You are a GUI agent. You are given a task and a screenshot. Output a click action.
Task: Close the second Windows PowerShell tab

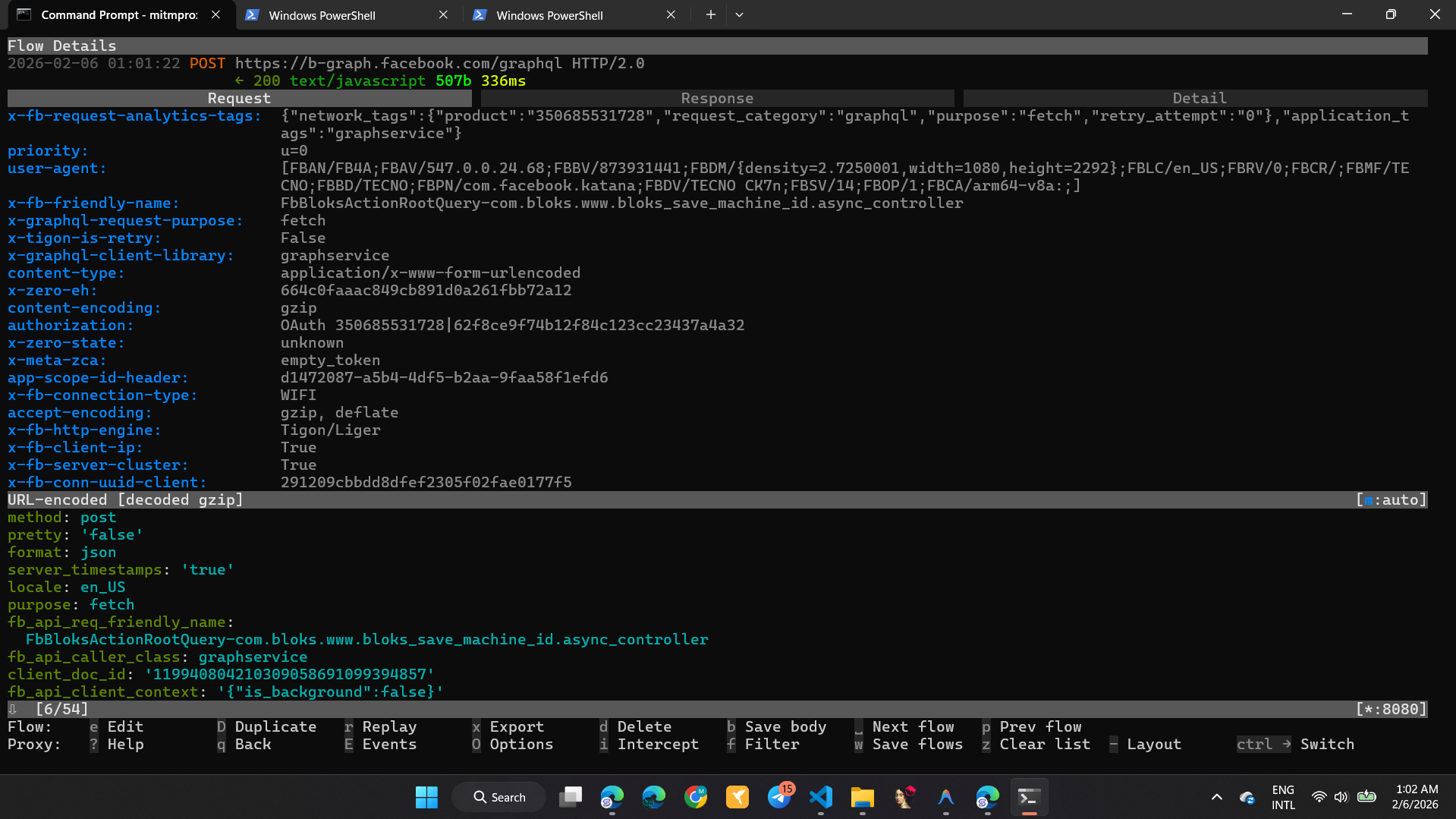[671, 15]
